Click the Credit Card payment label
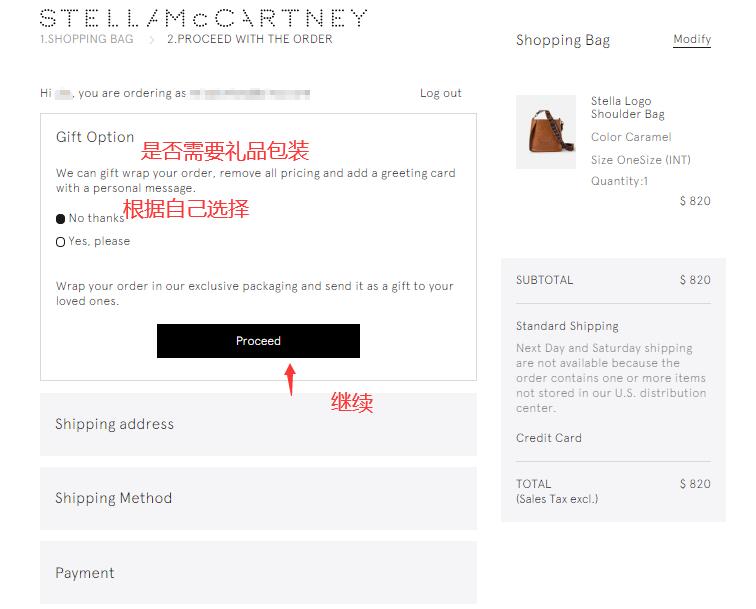This screenshot has height=609, width=756. pyautogui.click(x=549, y=438)
